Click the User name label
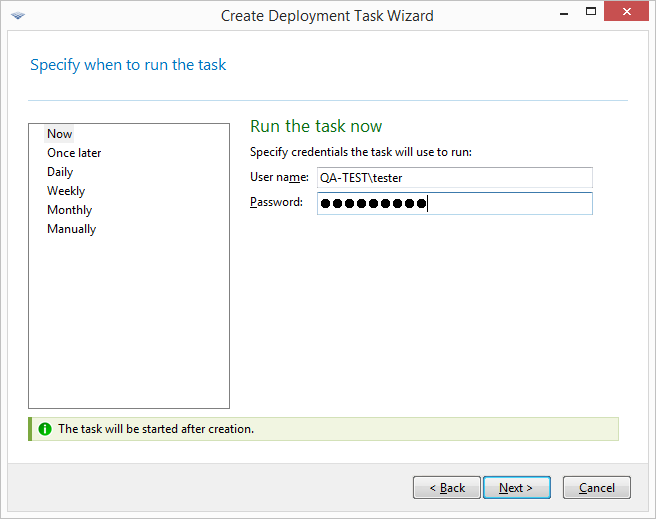 click(x=279, y=177)
